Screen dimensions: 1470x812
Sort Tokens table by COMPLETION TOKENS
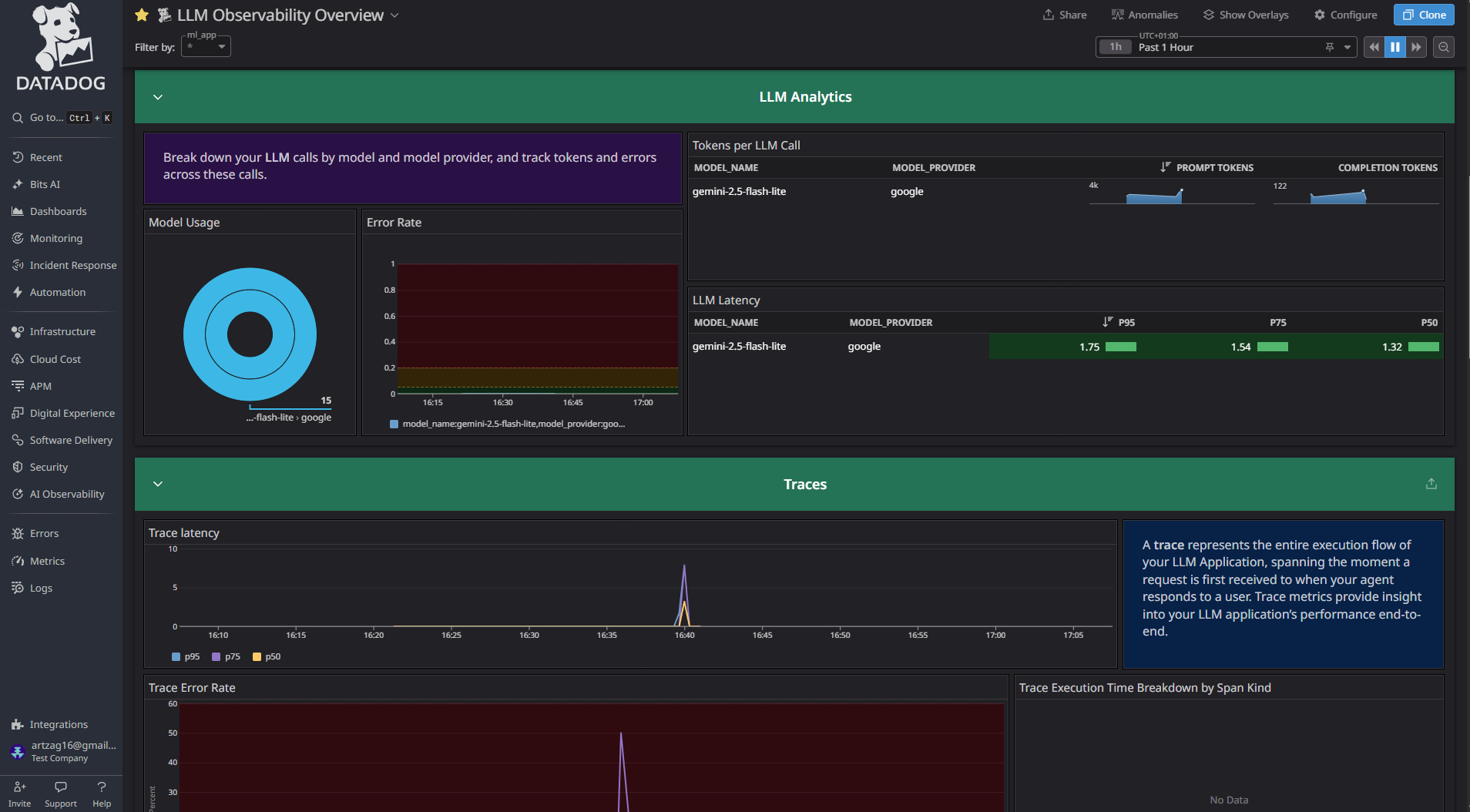[x=1388, y=167]
